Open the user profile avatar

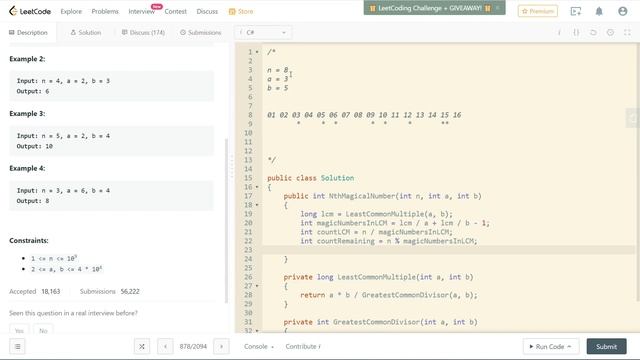pyautogui.click(x=622, y=11)
